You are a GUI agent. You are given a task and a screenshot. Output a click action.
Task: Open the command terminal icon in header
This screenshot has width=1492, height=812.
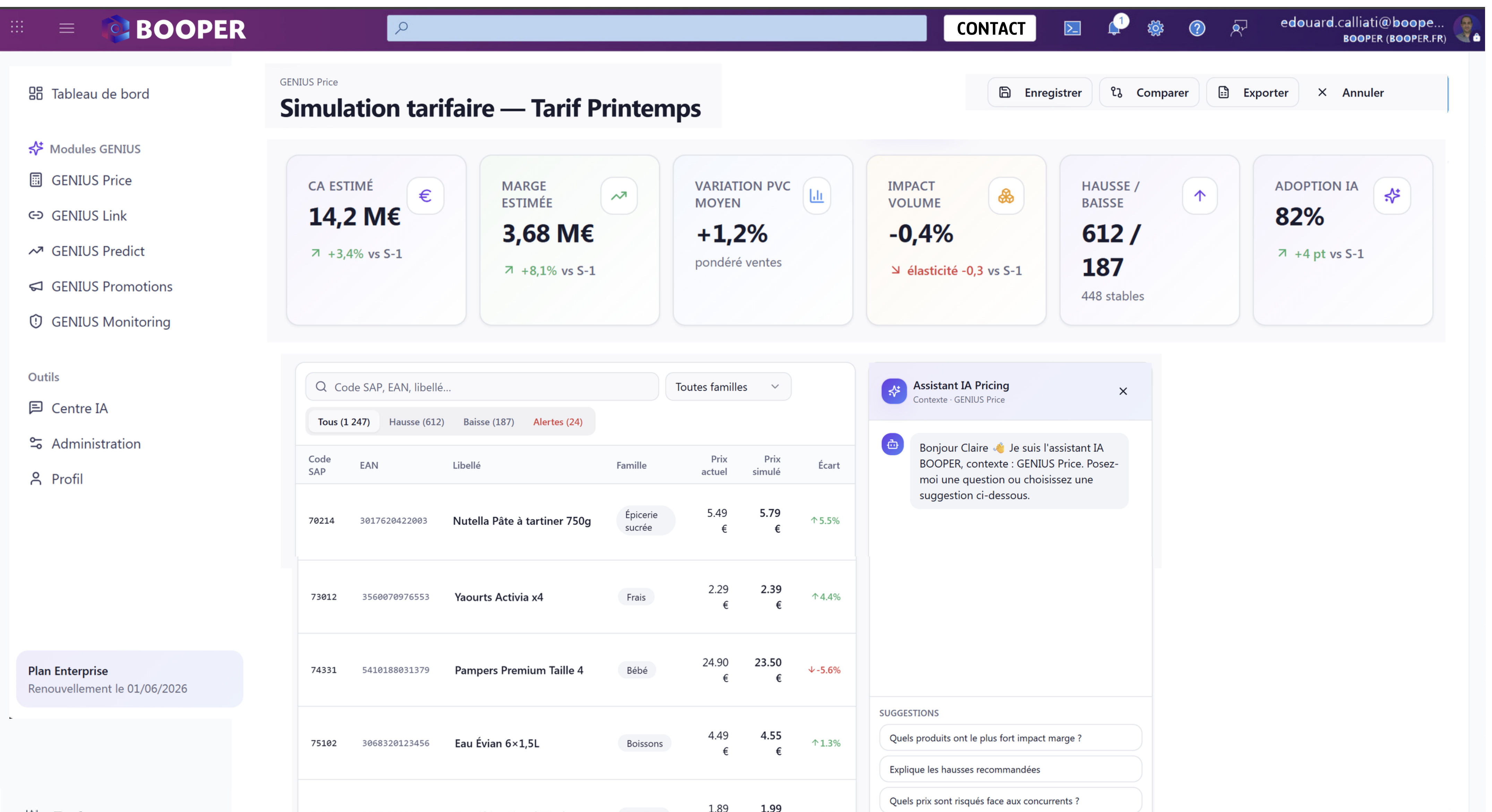click(x=1072, y=28)
